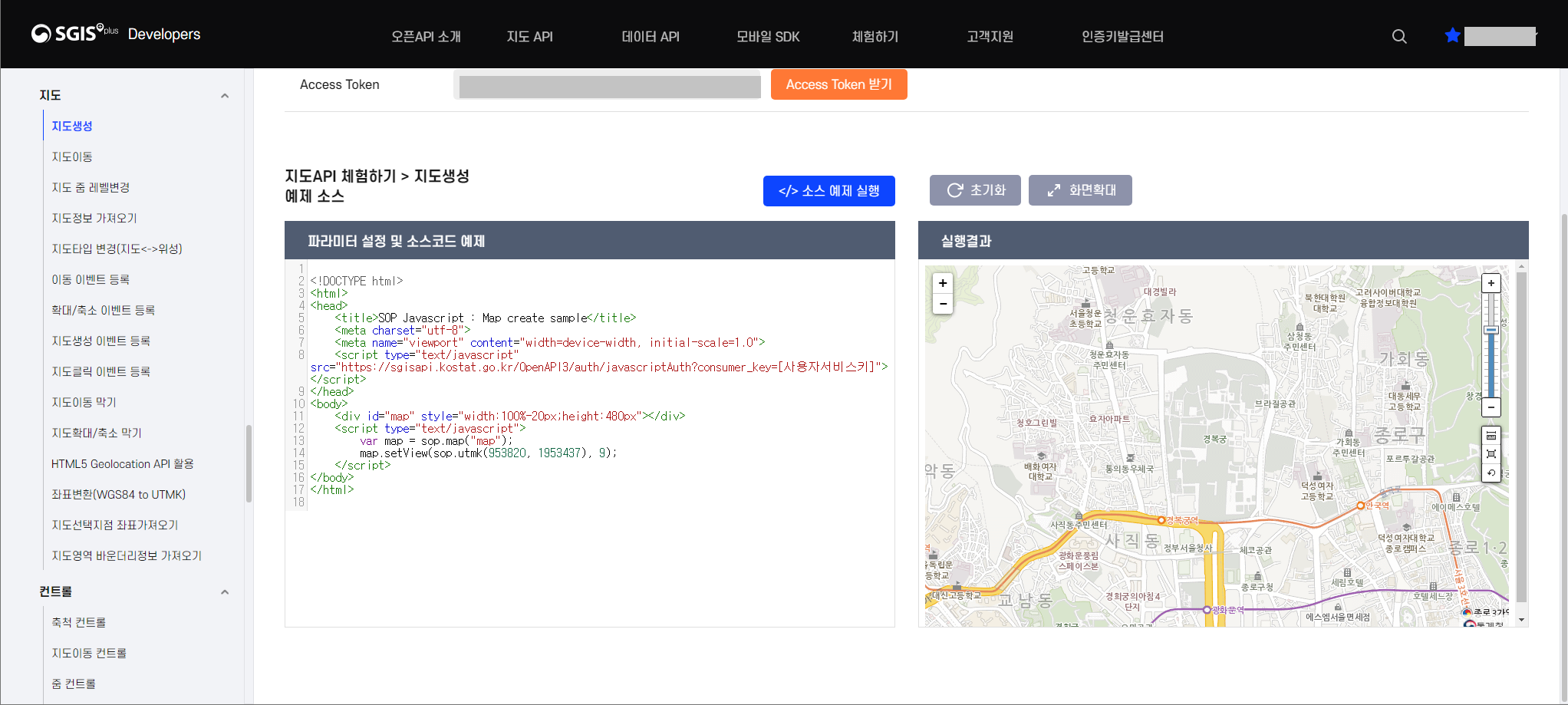
Task: Open the 고객지원 menu
Action: click(x=990, y=36)
